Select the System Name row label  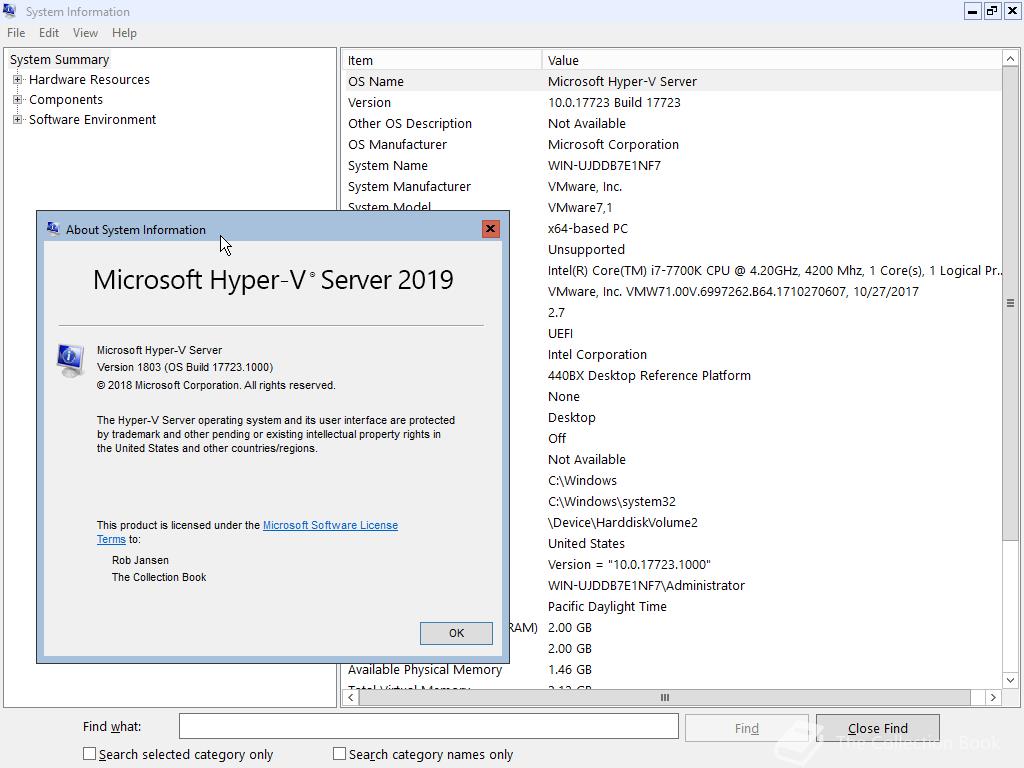pos(388,165)
